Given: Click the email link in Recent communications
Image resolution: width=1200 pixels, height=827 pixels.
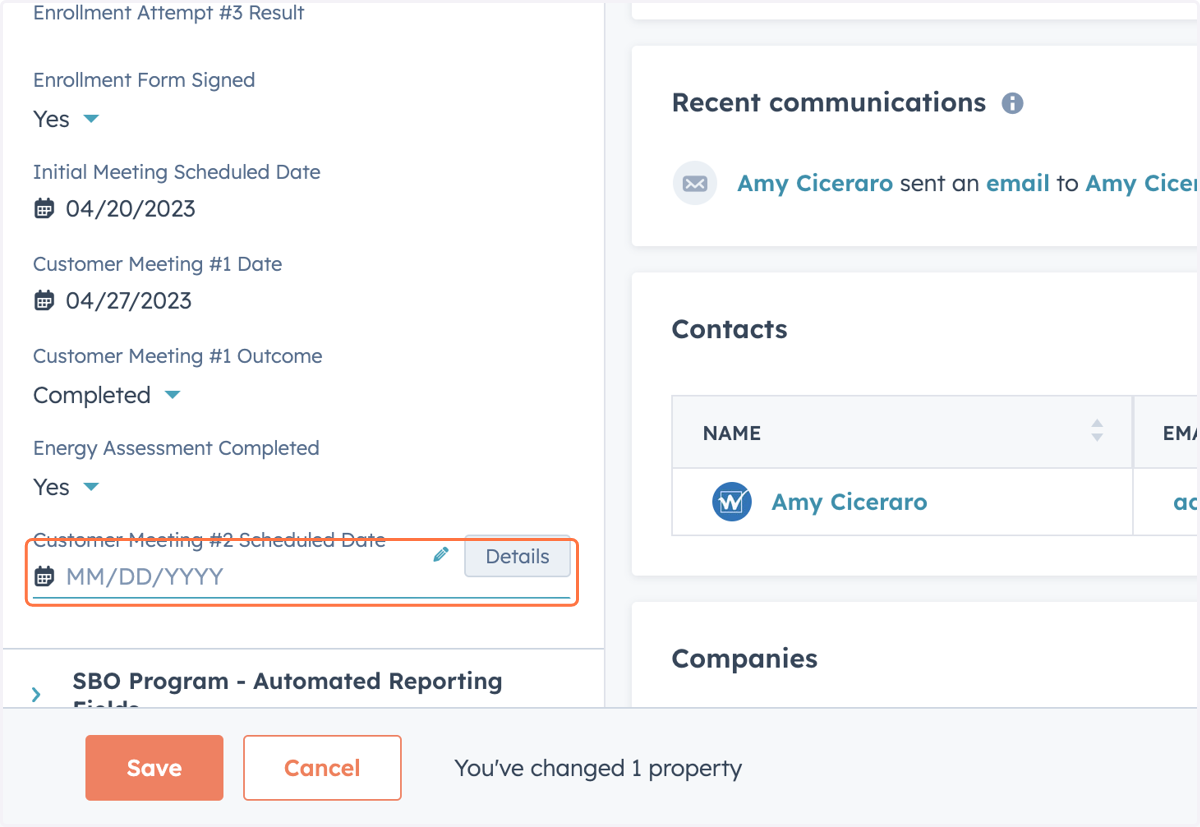Looking at the screenshot, I should [x=1018, y=184].
